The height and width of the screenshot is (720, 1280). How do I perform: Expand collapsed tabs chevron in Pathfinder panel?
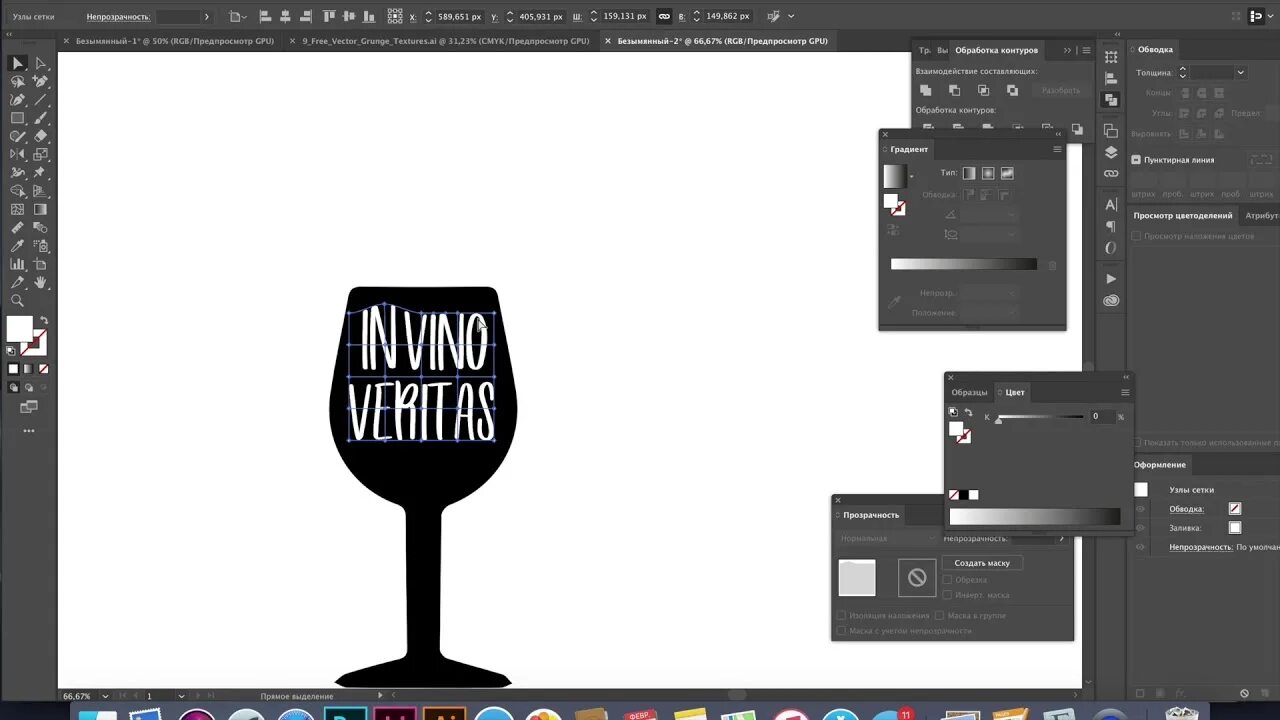point(1067,50)
